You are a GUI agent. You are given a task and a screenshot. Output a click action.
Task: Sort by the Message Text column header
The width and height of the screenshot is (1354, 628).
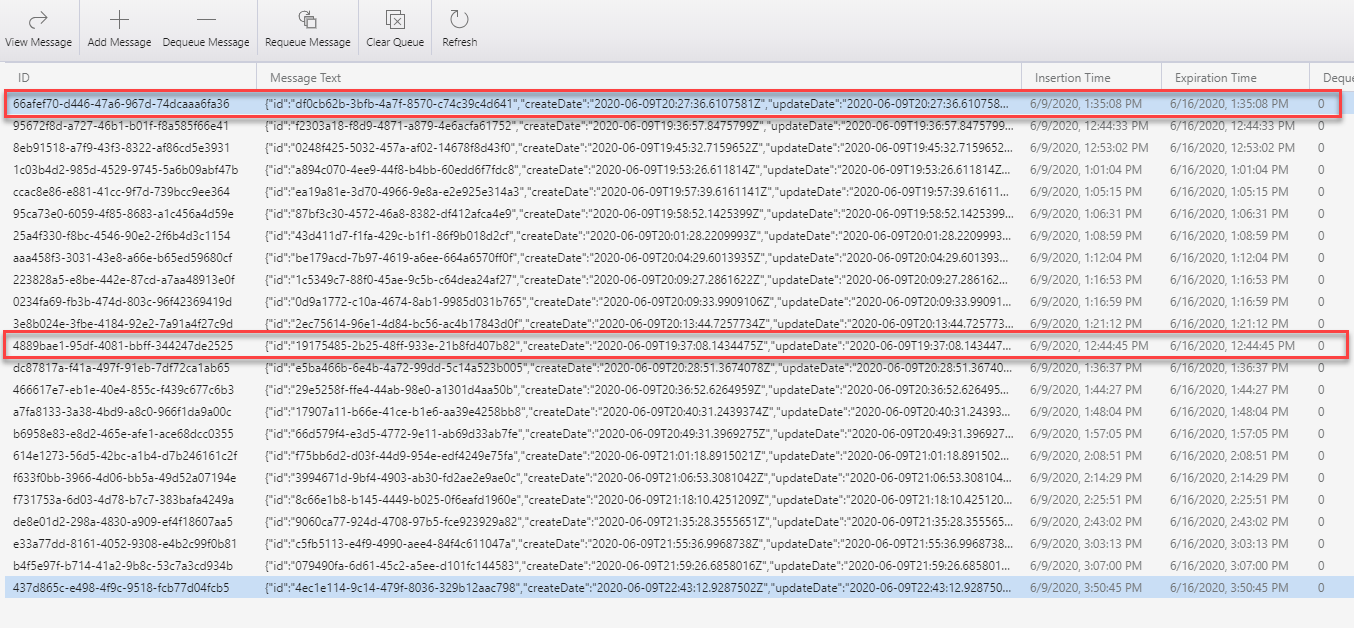click(305, 78)
